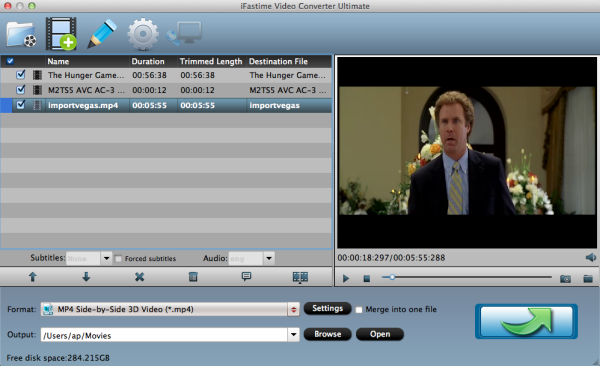Click the Audio eng field
Viewport: 600px width, 366px height.
coord(246,258)
